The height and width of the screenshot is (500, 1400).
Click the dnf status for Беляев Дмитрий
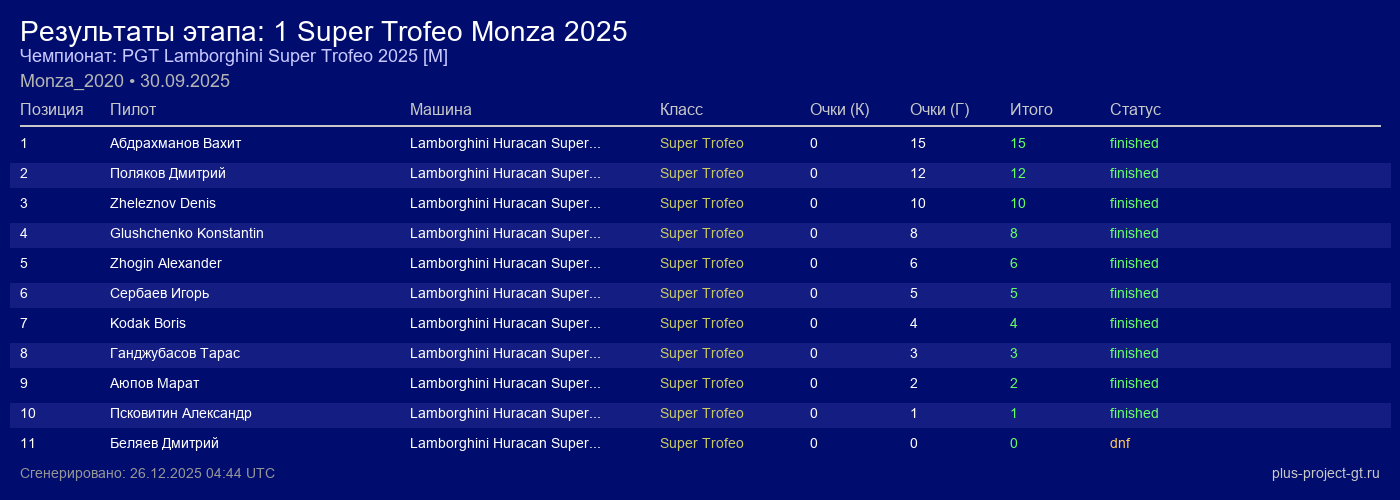click(1120, 443)
